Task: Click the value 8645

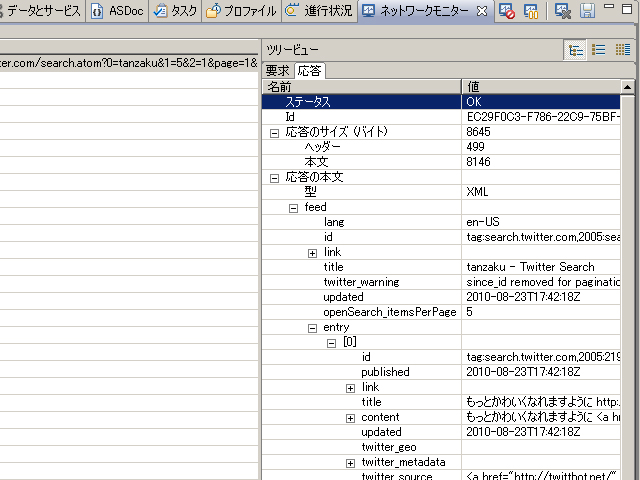Action: coord(478,132)
